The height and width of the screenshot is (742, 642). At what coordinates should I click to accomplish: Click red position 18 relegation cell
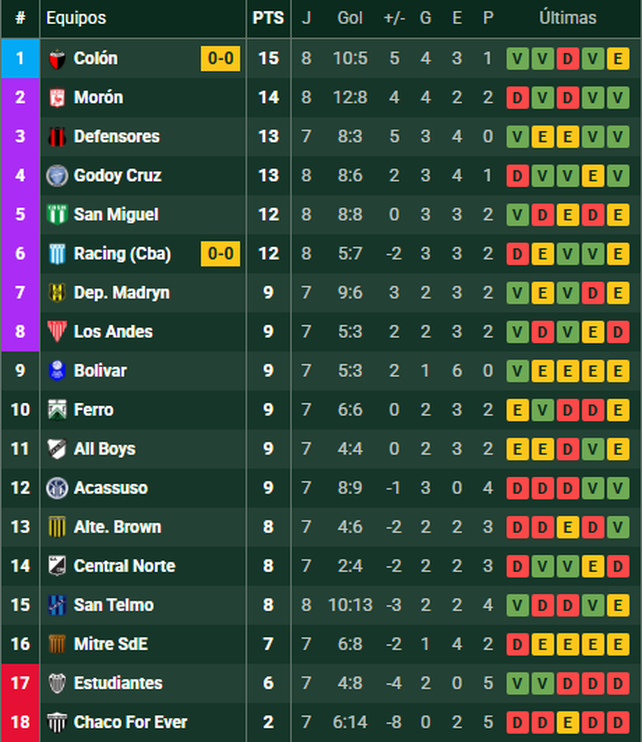(x=20, y=722)
